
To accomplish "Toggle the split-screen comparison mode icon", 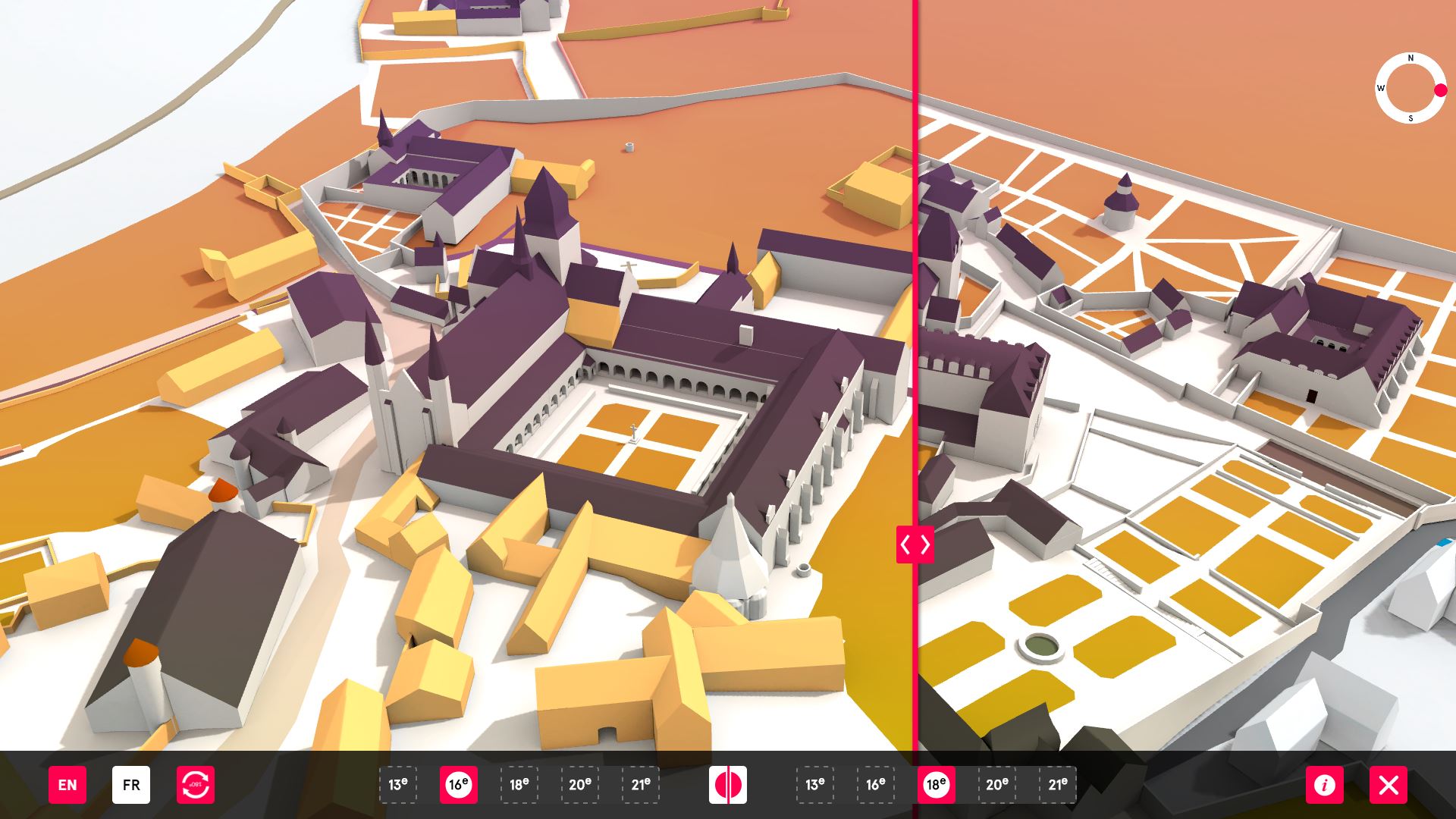I will click(728, 785).
